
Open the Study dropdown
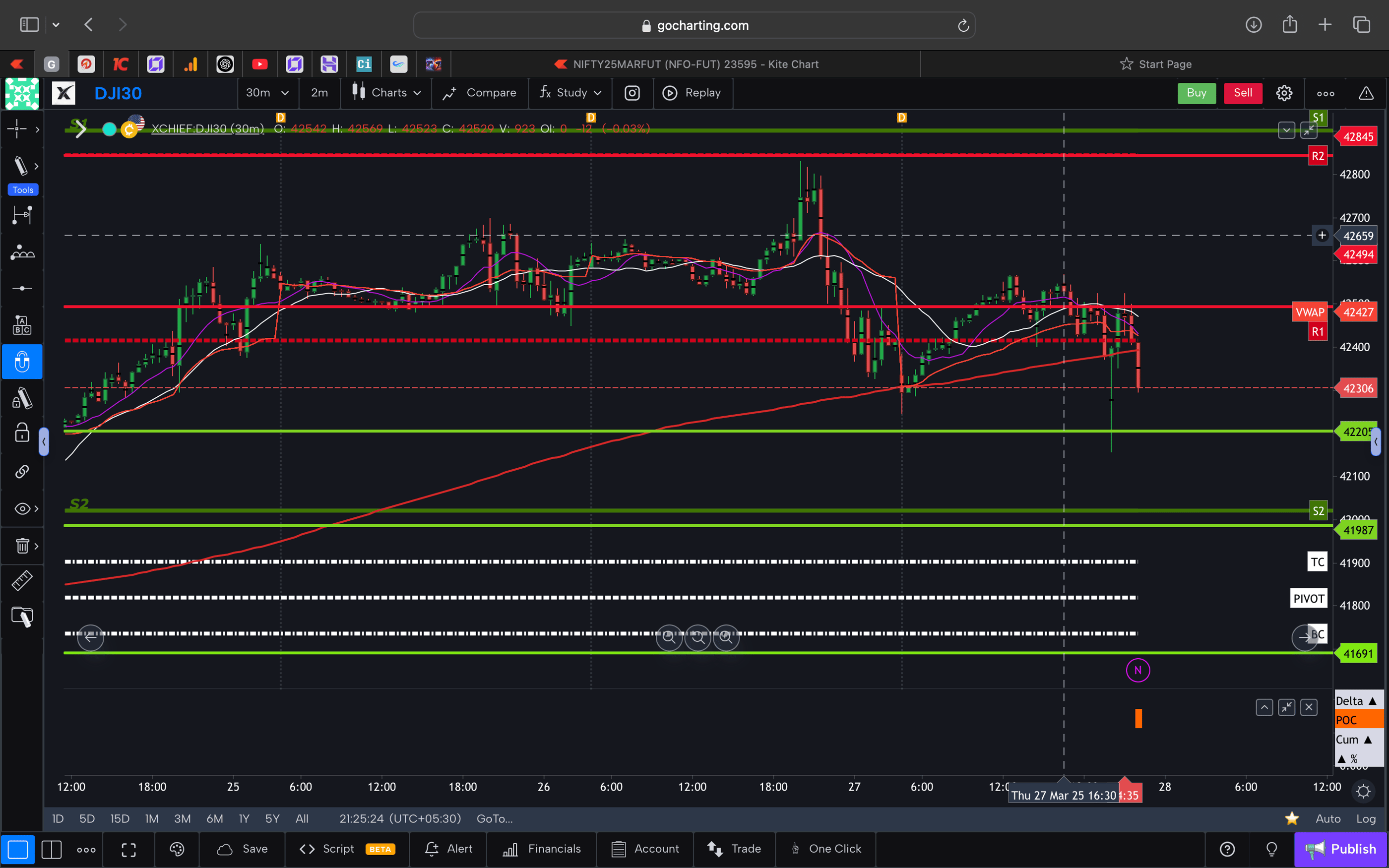570,93
